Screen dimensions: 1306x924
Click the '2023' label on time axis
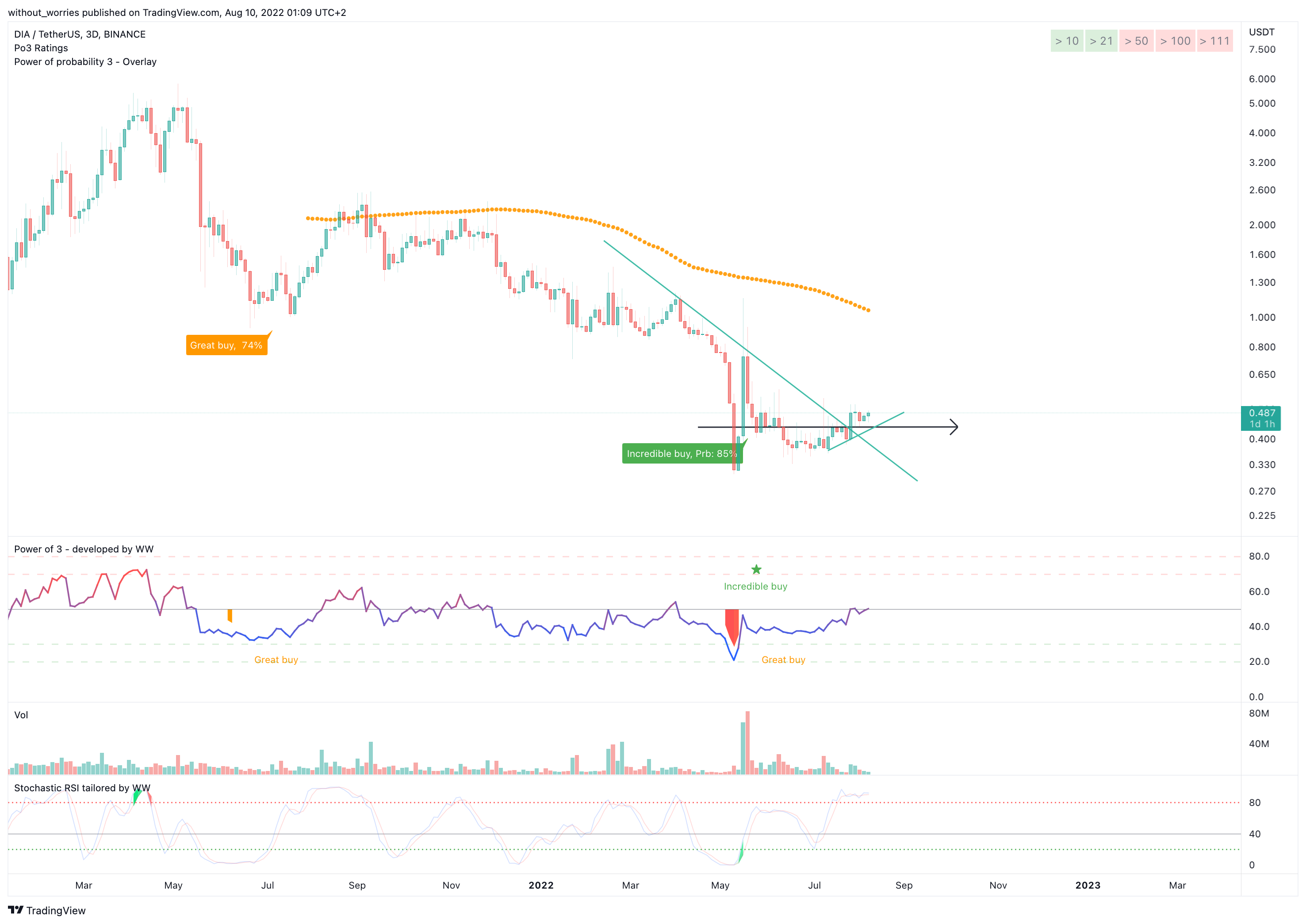(x=1088, y=886)
